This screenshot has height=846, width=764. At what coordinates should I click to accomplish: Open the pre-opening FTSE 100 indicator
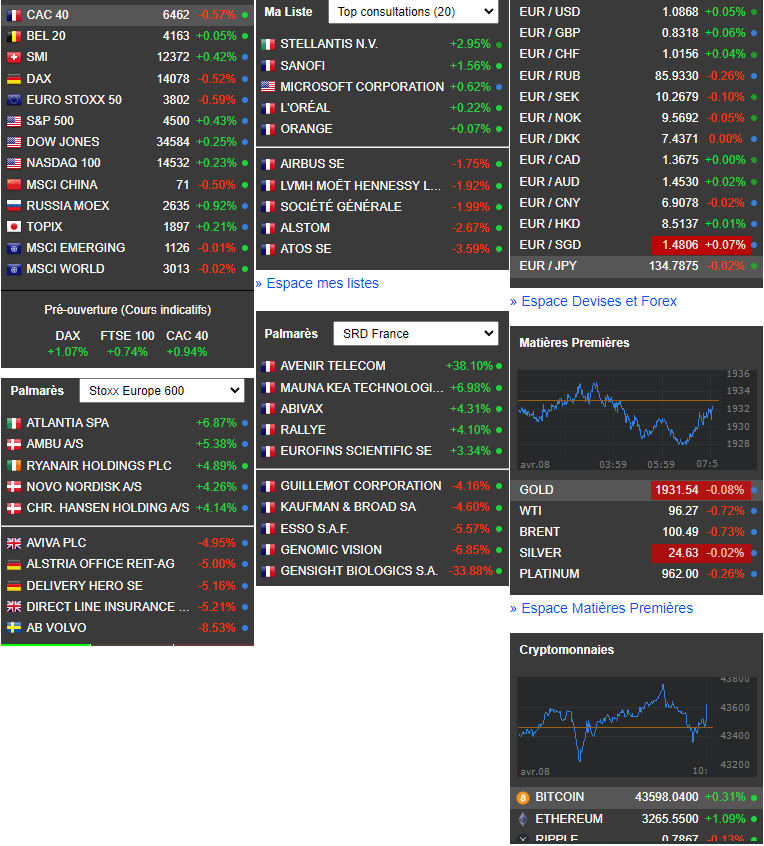[x=127, y=344]
